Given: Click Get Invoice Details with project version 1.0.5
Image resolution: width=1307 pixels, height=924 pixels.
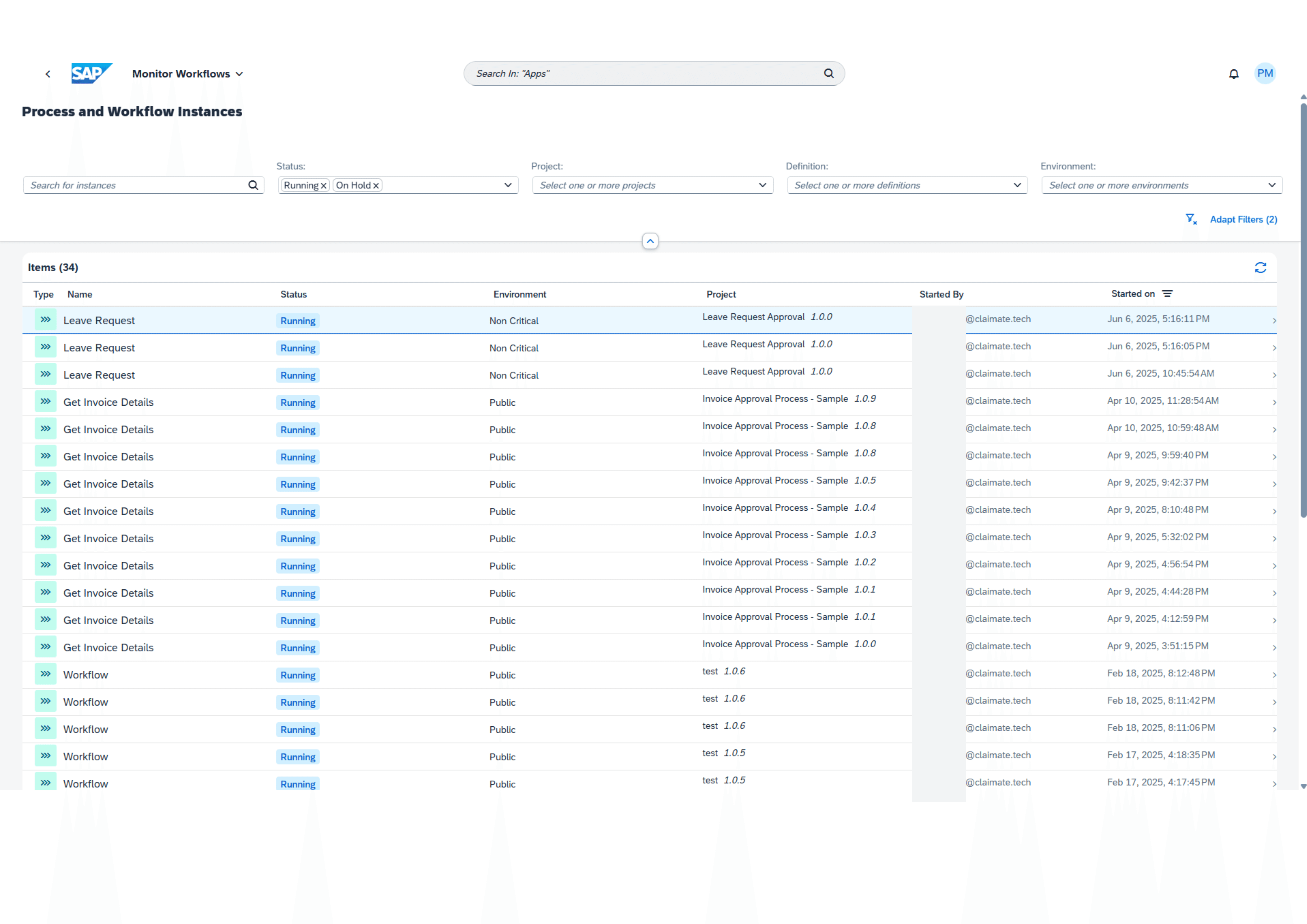Looking at the screenshot, I should pyautogui.click(x=108, y=484).
